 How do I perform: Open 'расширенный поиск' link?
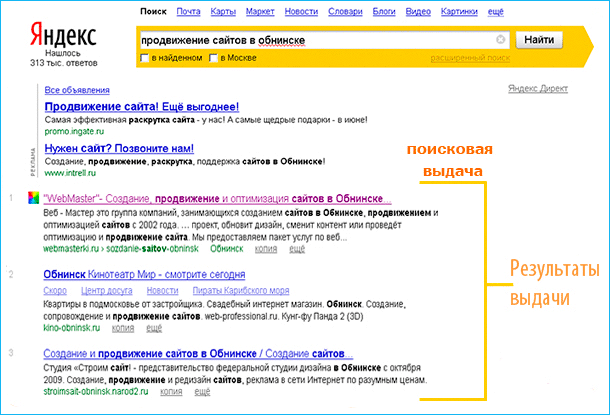(x=470, y=58)
